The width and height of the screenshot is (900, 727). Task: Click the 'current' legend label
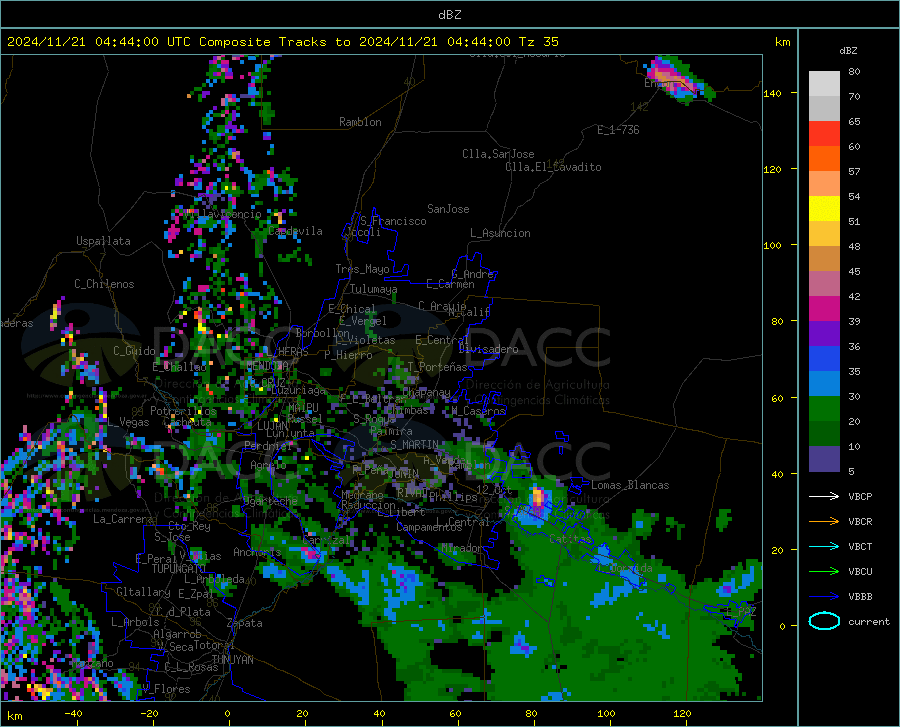(x=869, y=621)
